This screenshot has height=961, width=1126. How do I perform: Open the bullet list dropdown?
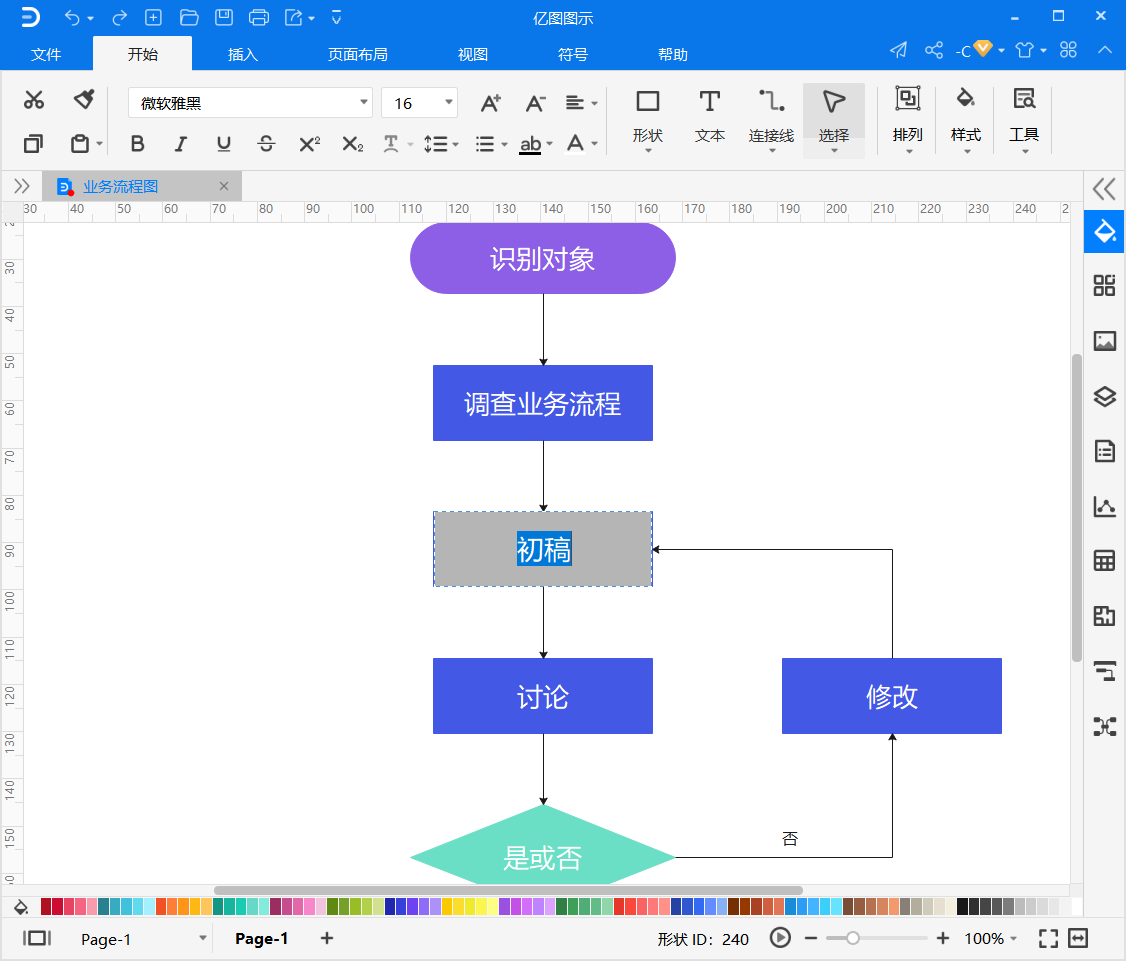pyautogui.click(x=491, y=144)
